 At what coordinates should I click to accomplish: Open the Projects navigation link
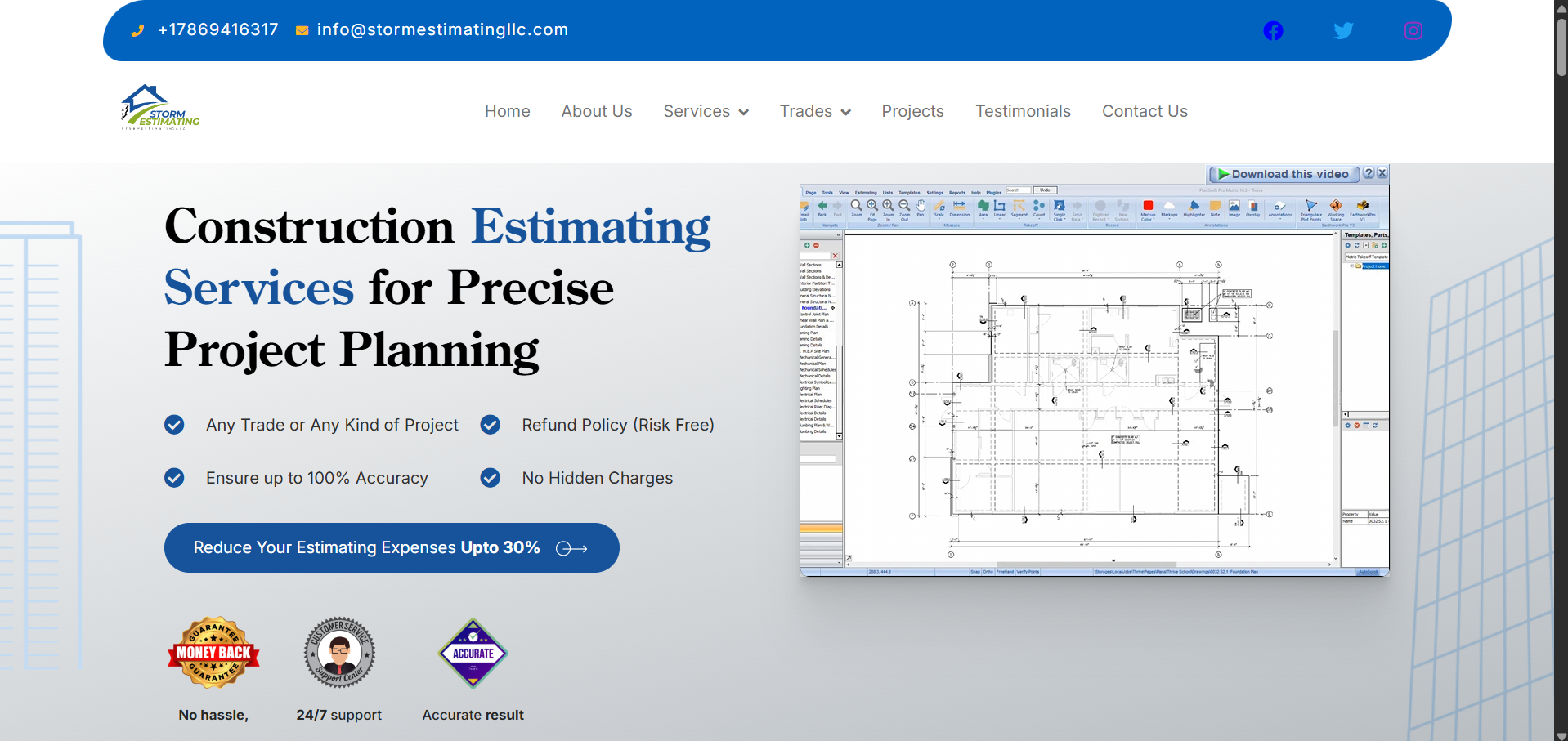912,111
